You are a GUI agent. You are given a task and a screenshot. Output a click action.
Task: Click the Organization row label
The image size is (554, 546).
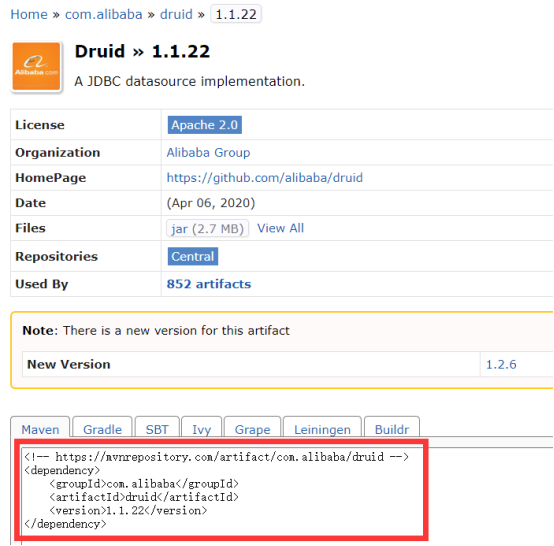tap(58, 153)
